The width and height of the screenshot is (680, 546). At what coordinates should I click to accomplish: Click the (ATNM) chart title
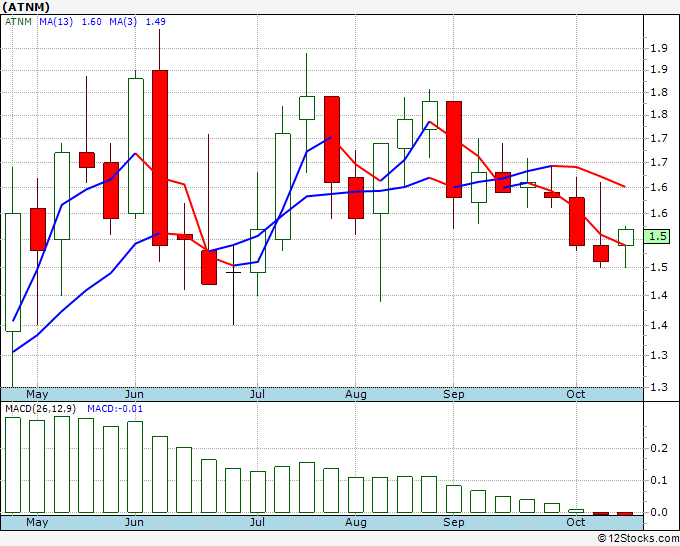(x=26, y=7)
